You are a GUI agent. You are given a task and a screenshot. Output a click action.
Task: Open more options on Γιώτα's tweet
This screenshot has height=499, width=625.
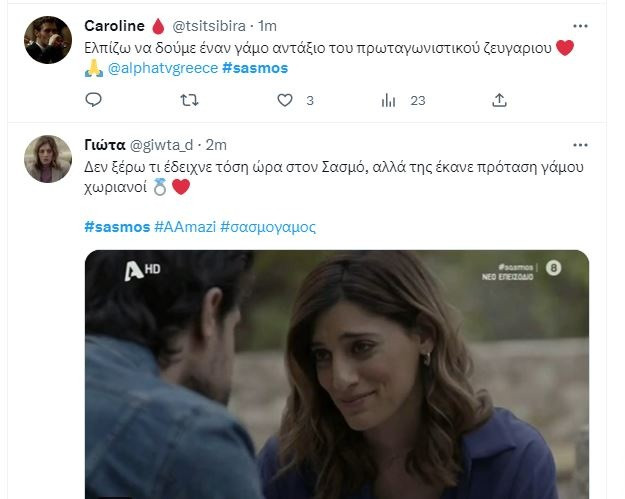point(580,145)
